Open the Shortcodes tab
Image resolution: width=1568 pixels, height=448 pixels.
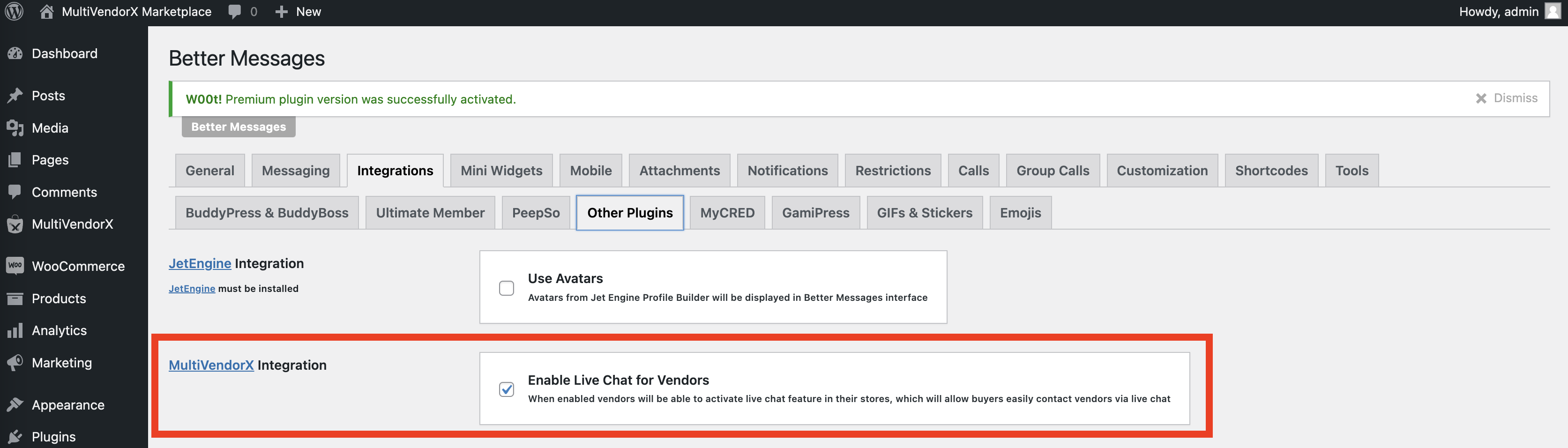pyautogui.click(x=1271, y=171)
